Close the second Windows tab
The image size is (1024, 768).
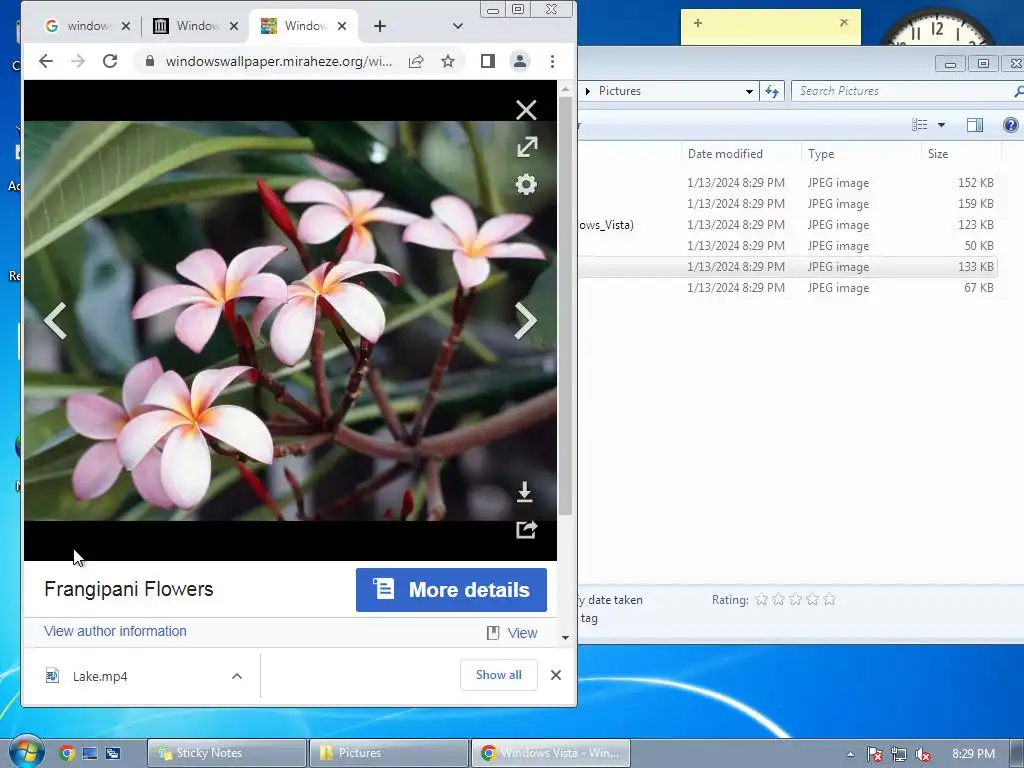click(234, 26)
